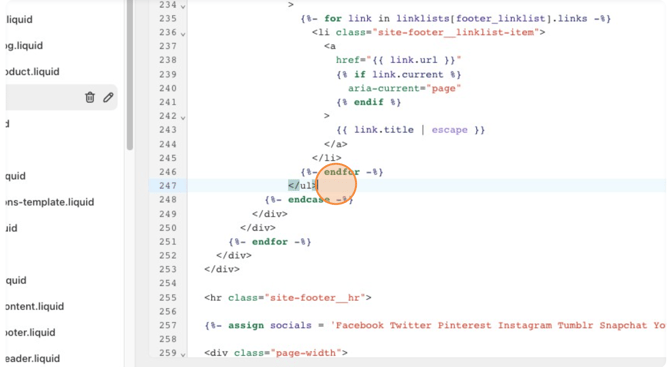Click line number 247 in gutter
Screen dimensions: 670x367
[168, 185]
